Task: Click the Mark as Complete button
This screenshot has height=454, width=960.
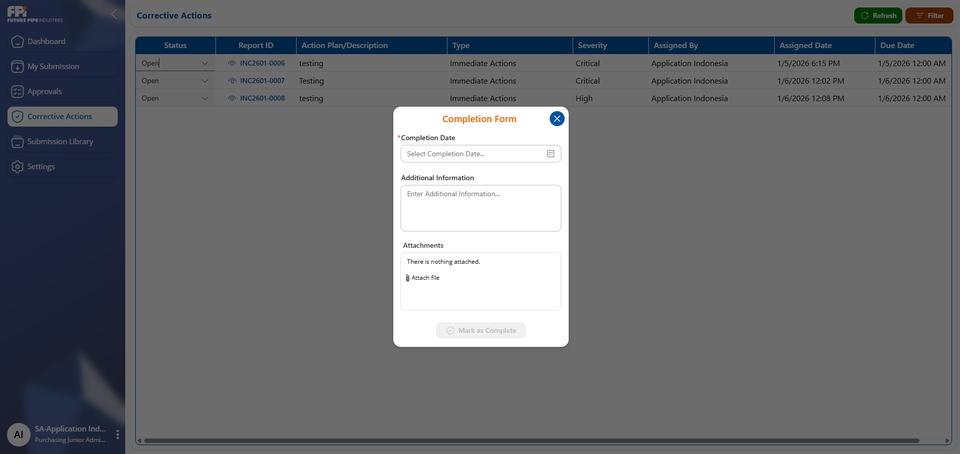Action: tap(481, 330)
